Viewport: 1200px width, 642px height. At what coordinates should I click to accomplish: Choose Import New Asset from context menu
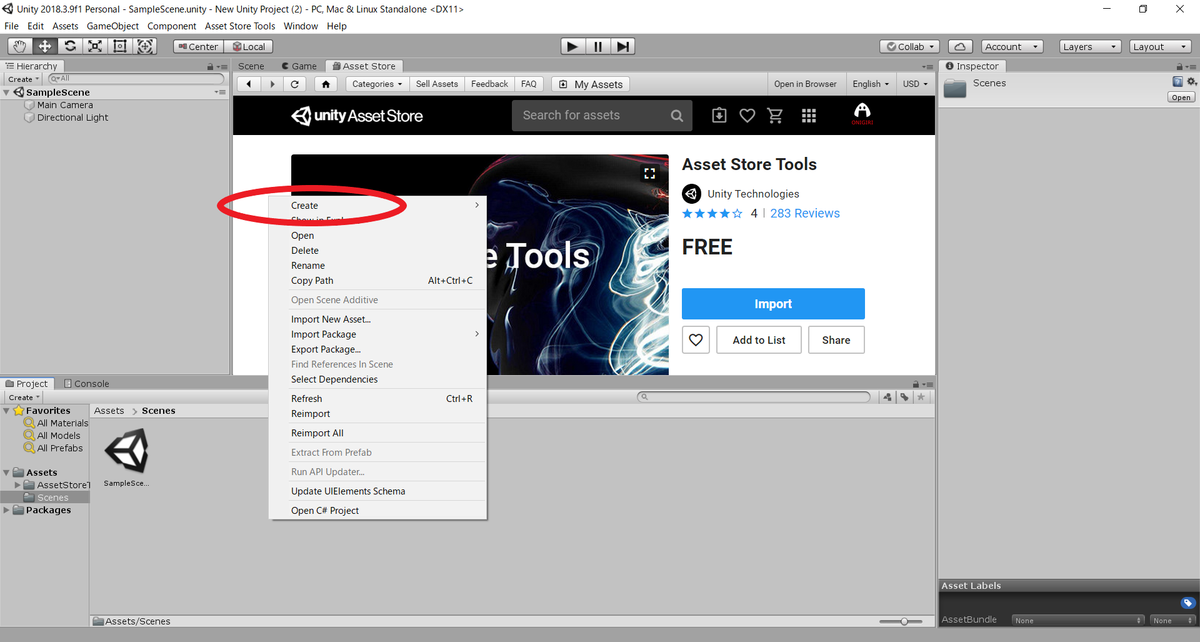378,319
